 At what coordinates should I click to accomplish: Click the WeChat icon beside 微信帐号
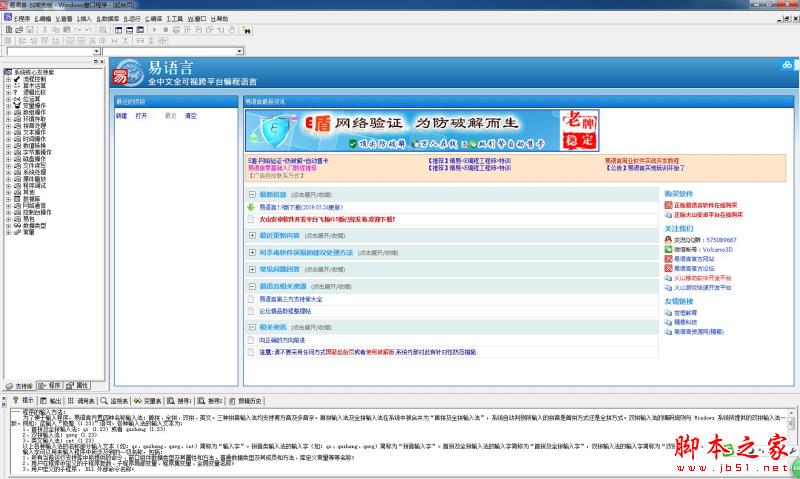click(668, 249)
